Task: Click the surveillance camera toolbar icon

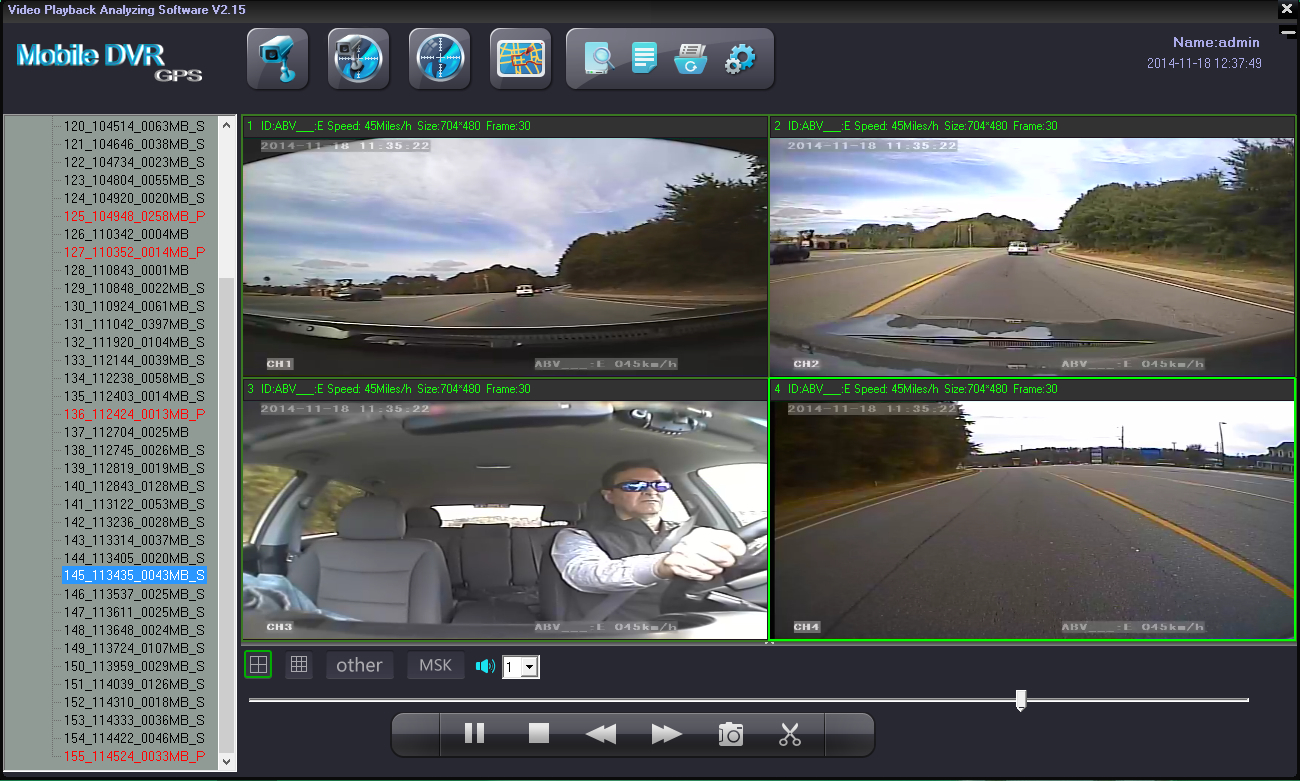Action: coord(277,59)
